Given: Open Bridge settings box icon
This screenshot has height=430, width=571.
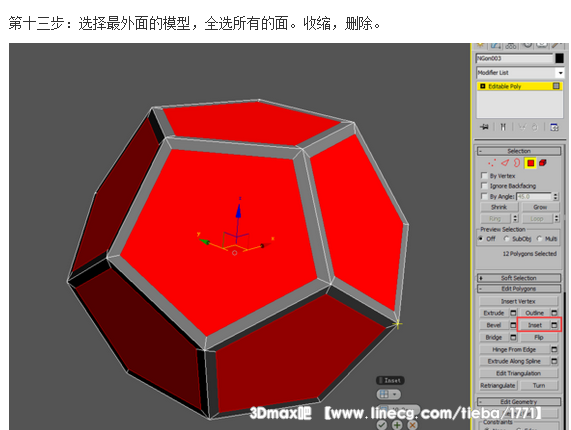Looking at the screenshot, I should [x=513, y=337].
